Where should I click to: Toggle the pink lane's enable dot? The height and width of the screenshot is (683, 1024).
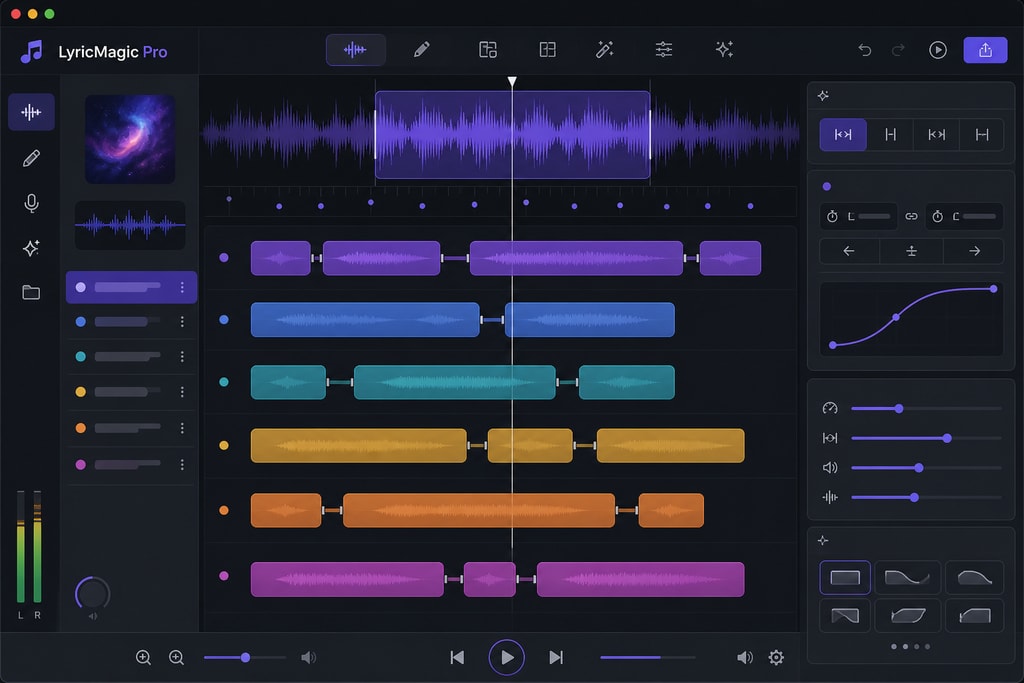click(x=224, y=576)
